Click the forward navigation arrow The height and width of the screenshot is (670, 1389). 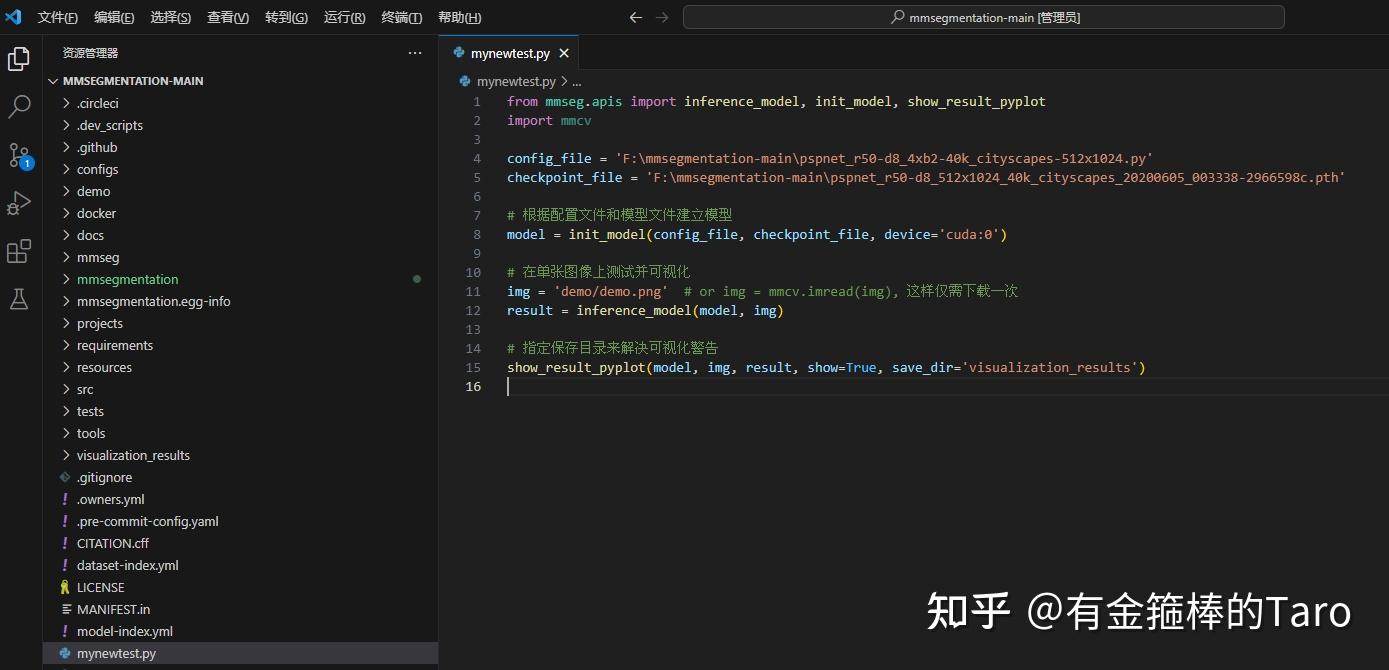(x=663, y=17)
